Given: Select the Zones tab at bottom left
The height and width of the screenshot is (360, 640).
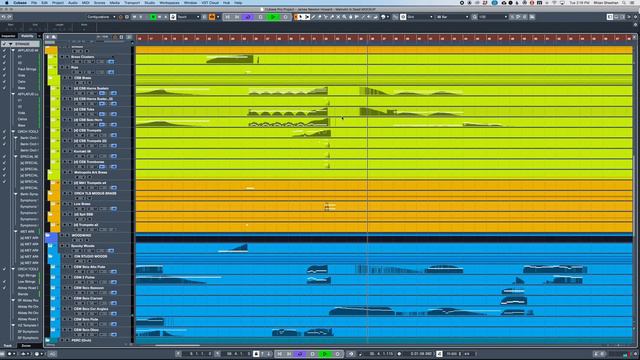Looking at the screenshot, I should click(x=26, y=346).
